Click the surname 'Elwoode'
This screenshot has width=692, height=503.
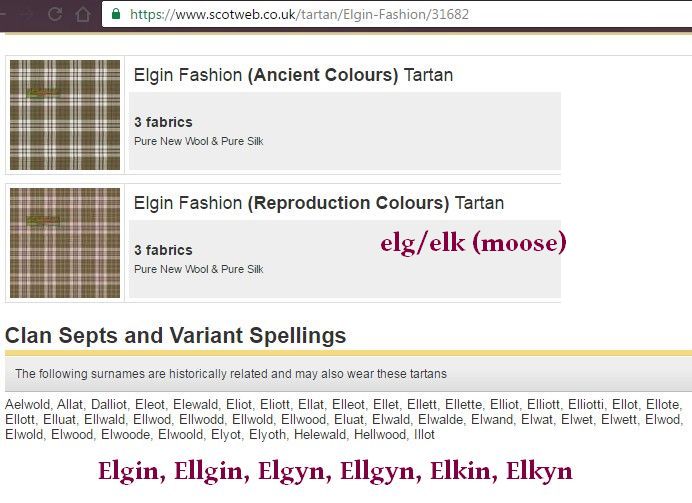click(x=125, y=435)
